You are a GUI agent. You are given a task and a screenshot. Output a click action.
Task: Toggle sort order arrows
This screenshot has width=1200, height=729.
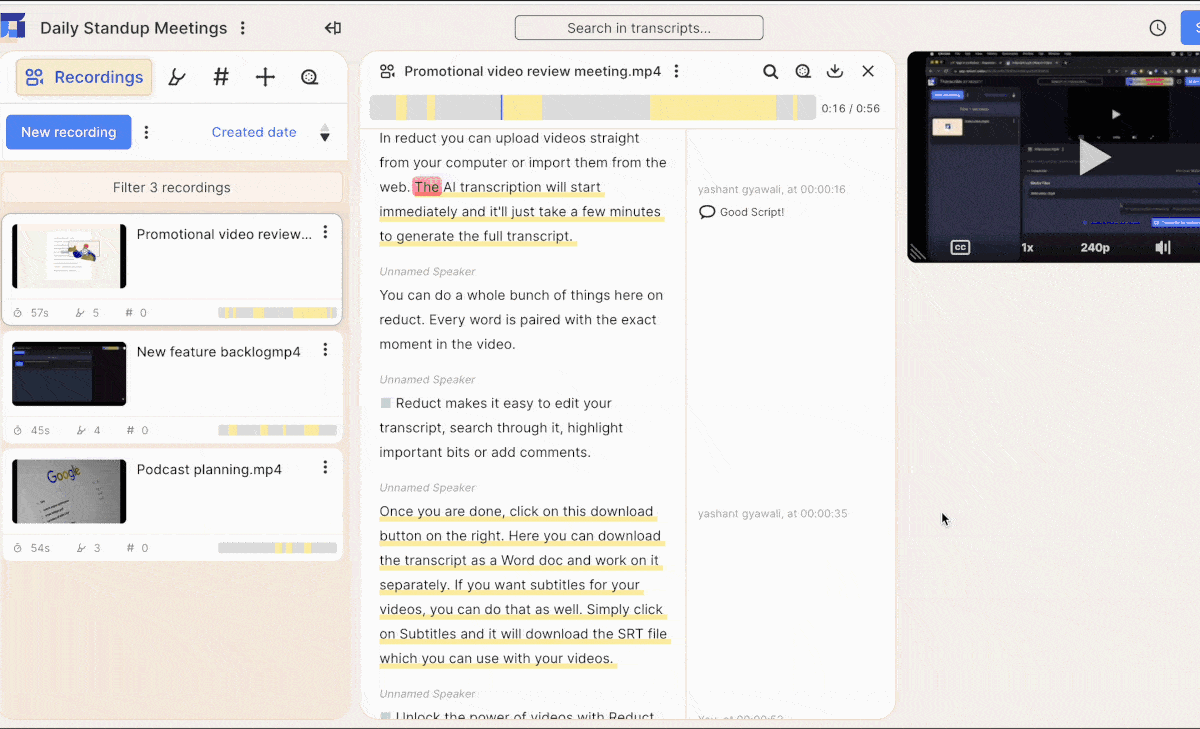[325, 133]
